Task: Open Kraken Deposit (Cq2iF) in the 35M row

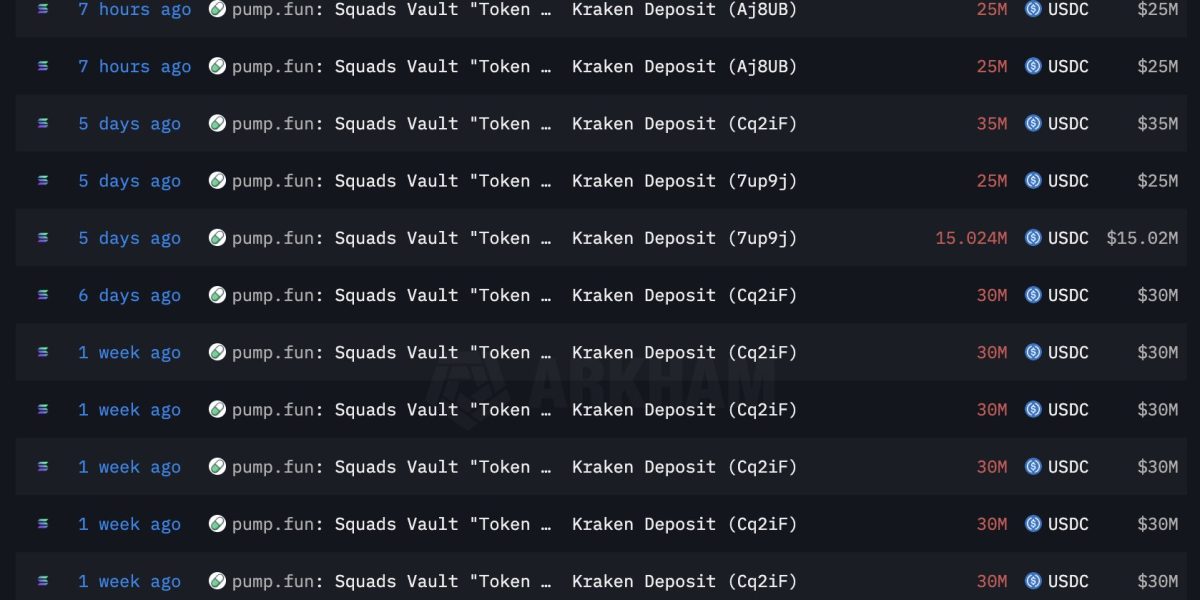Action: (x=684, y=124)
